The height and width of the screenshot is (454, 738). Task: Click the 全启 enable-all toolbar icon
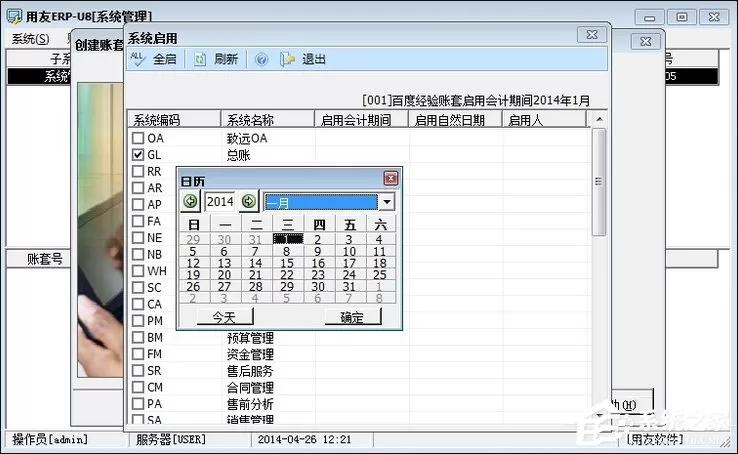[x=138, y=59]
